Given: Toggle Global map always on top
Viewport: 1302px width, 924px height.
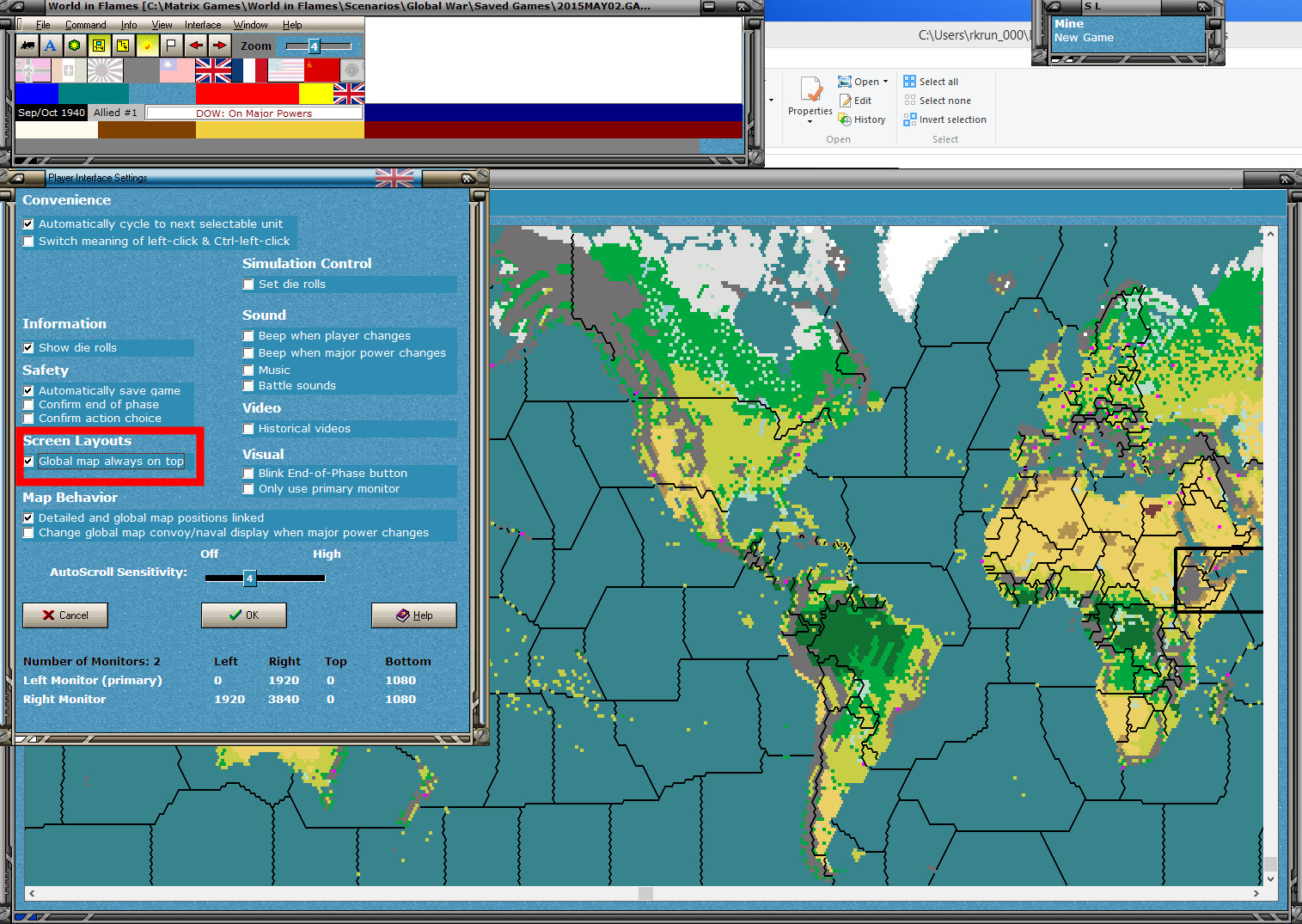Looking at the screenshot, I should [28, 462].
